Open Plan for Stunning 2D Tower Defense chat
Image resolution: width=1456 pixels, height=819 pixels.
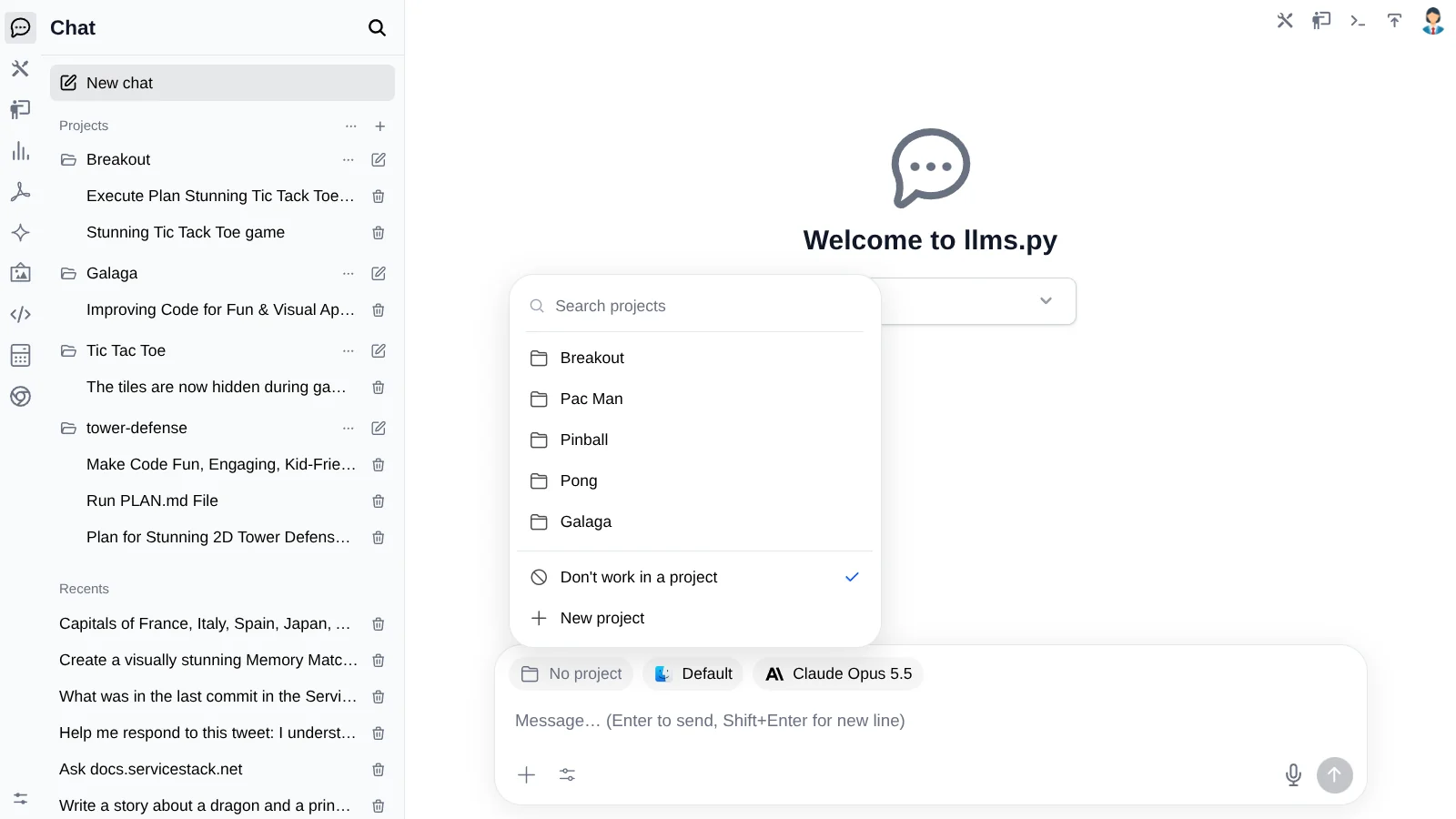click(x=218, y=538)
